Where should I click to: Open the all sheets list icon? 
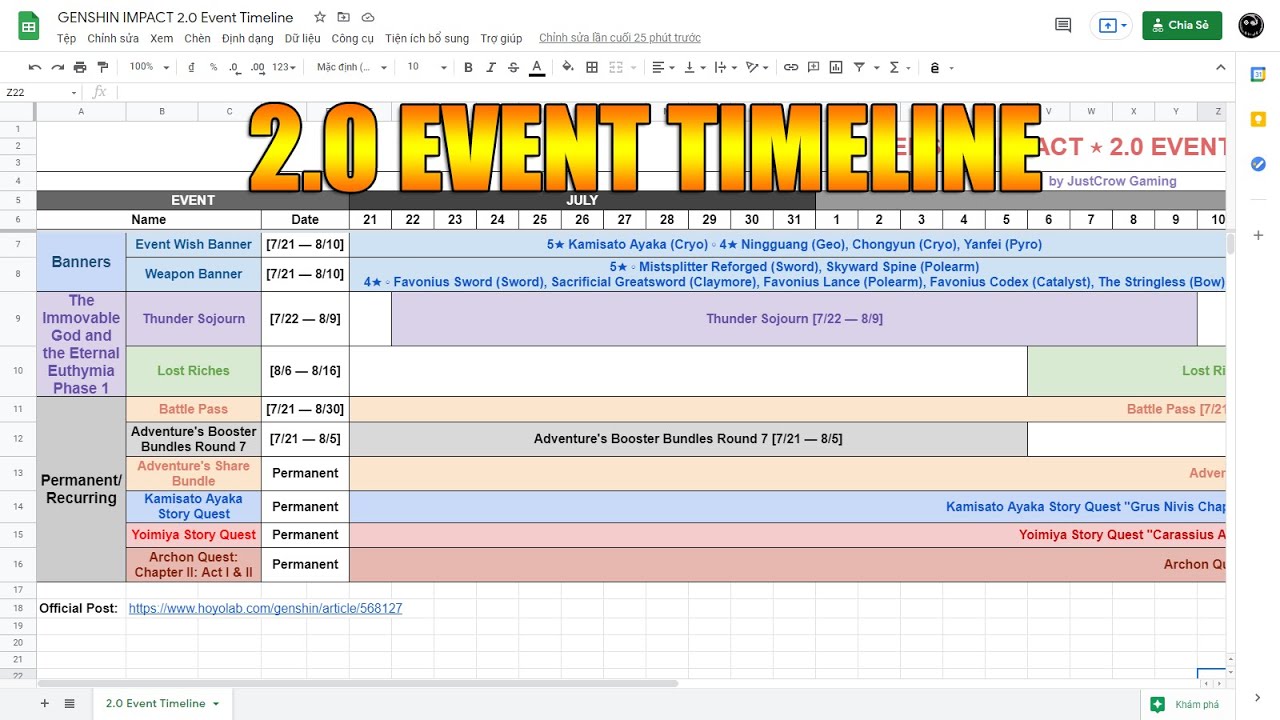click(x=69, y=703)
